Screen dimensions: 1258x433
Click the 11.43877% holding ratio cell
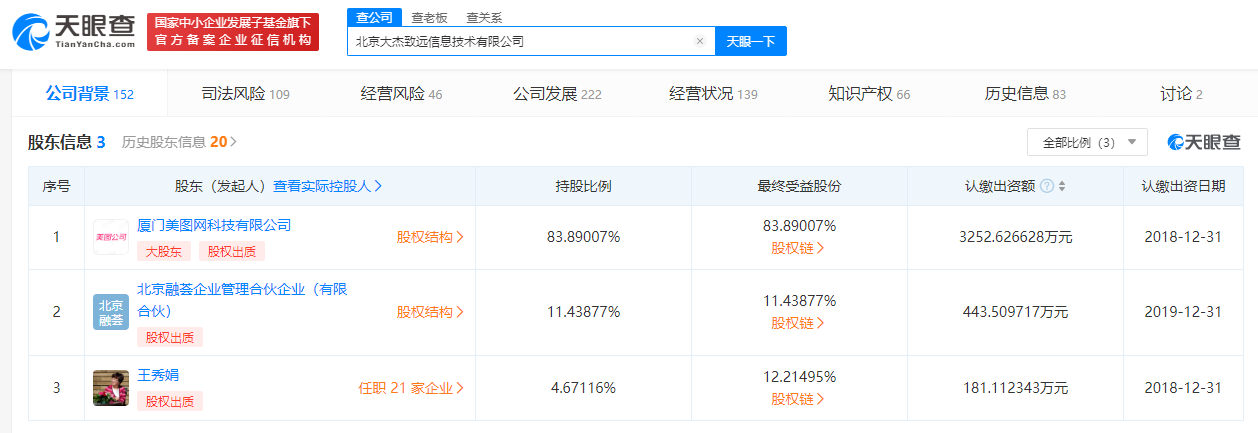583,312
